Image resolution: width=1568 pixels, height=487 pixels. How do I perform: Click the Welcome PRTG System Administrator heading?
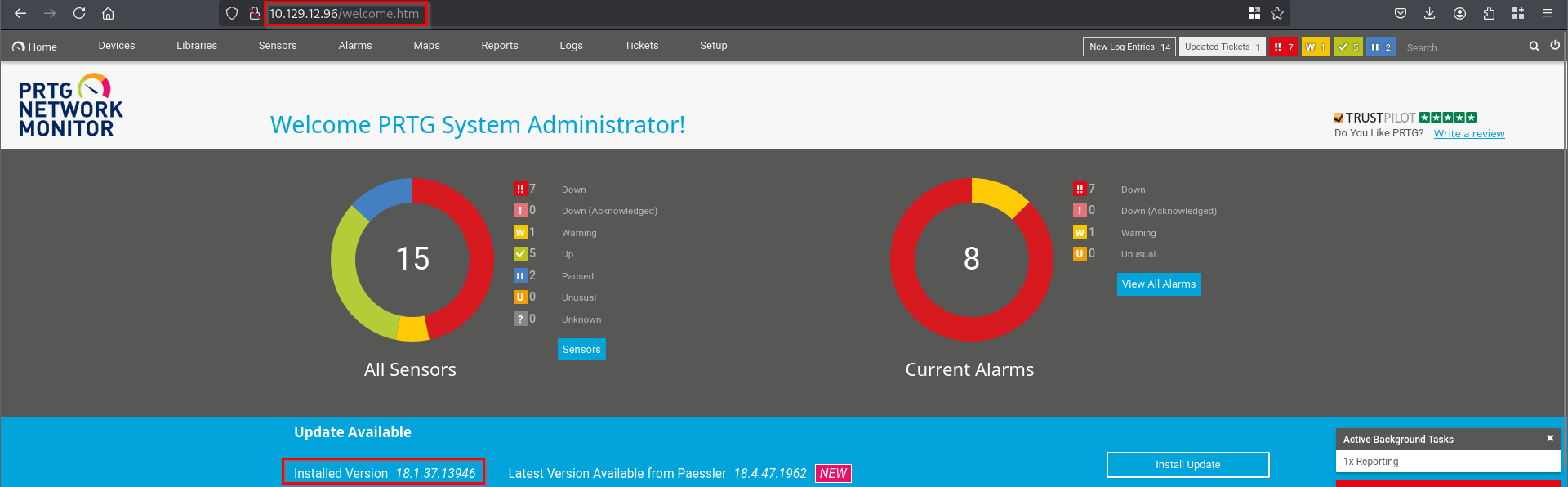[478, 125]
